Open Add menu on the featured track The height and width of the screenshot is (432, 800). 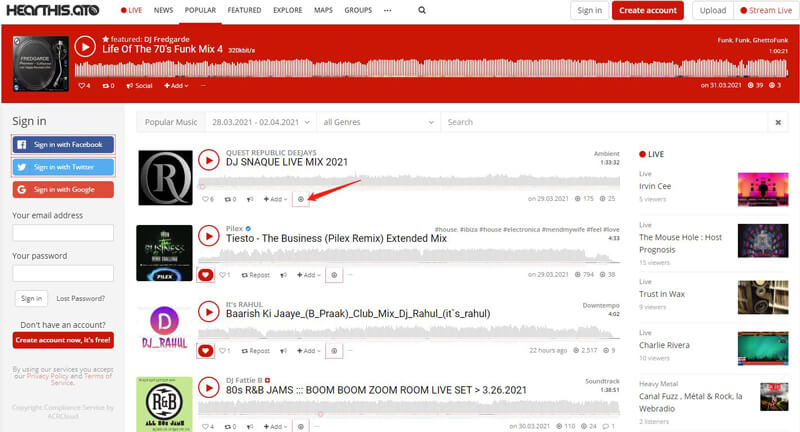tap(176, 86)
